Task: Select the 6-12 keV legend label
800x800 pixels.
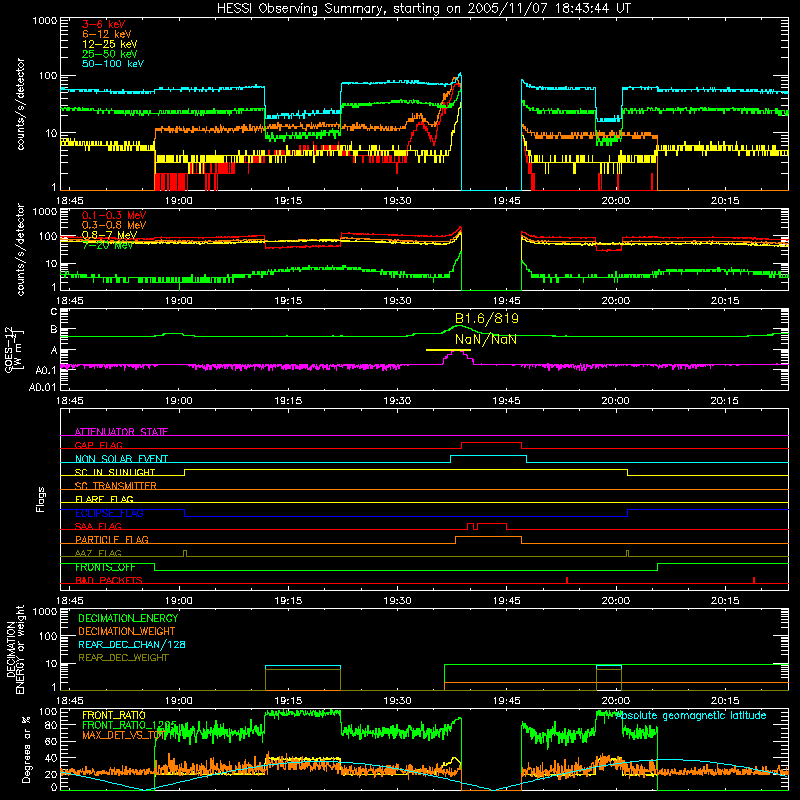Action: pyautogui.click(x=107, y=34)
